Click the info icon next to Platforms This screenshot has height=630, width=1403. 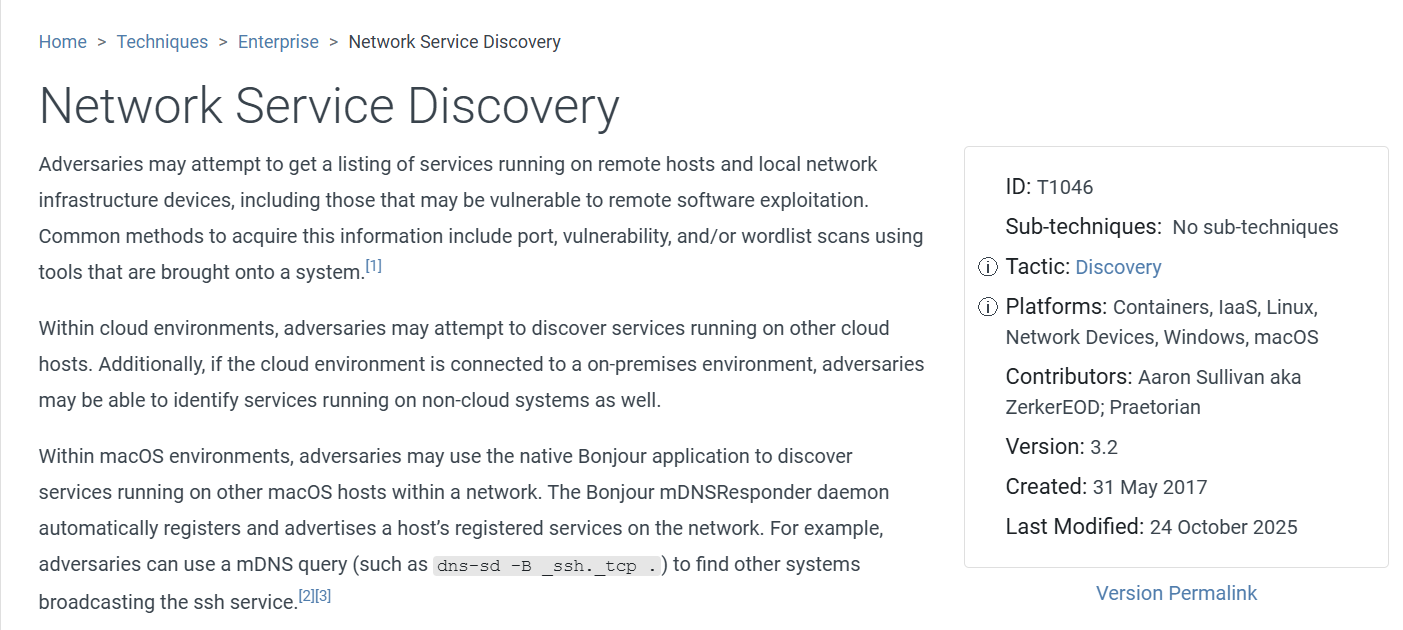[x=987, y=307]
